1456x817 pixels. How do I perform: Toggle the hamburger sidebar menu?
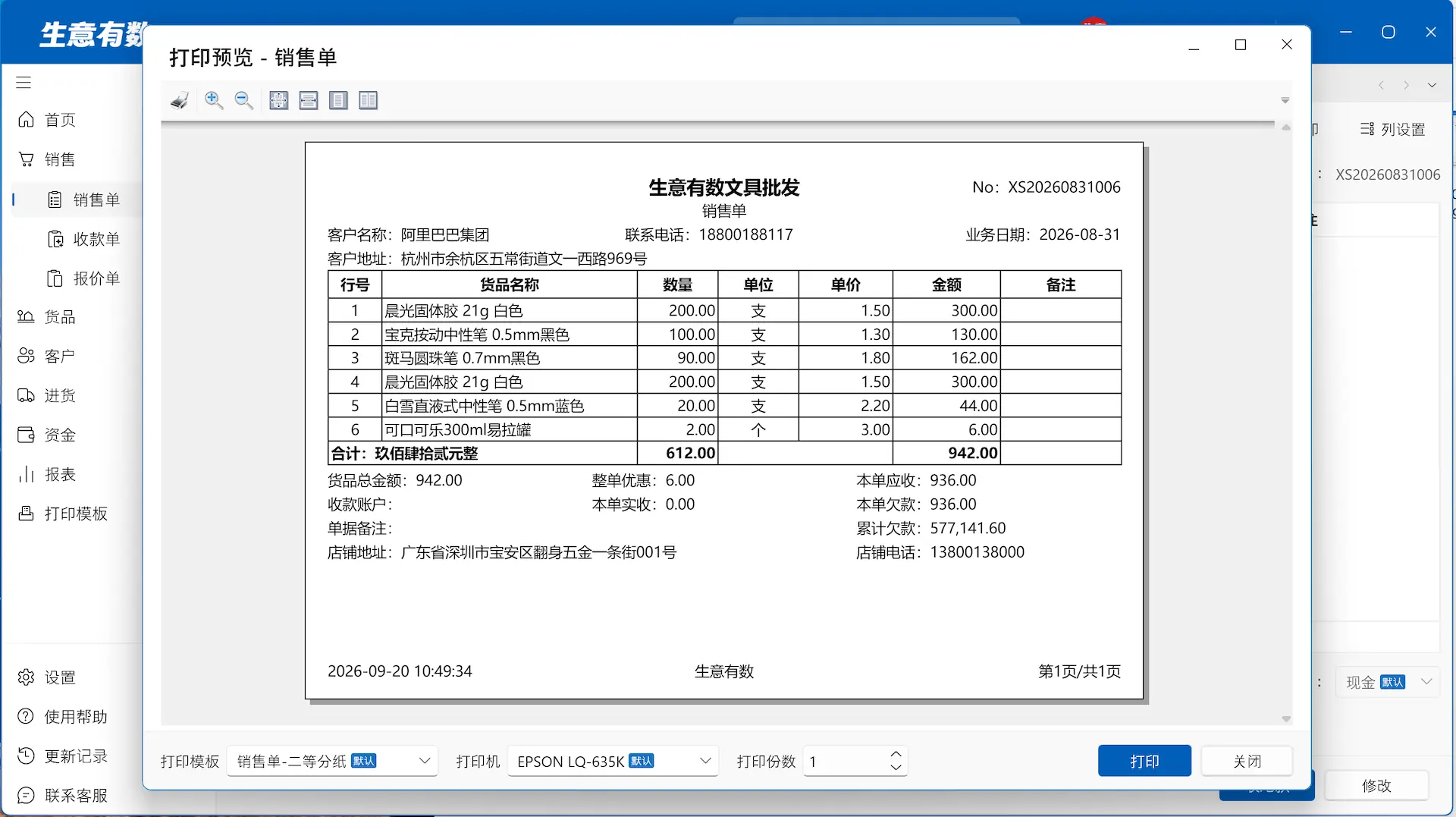click(24, 82)
